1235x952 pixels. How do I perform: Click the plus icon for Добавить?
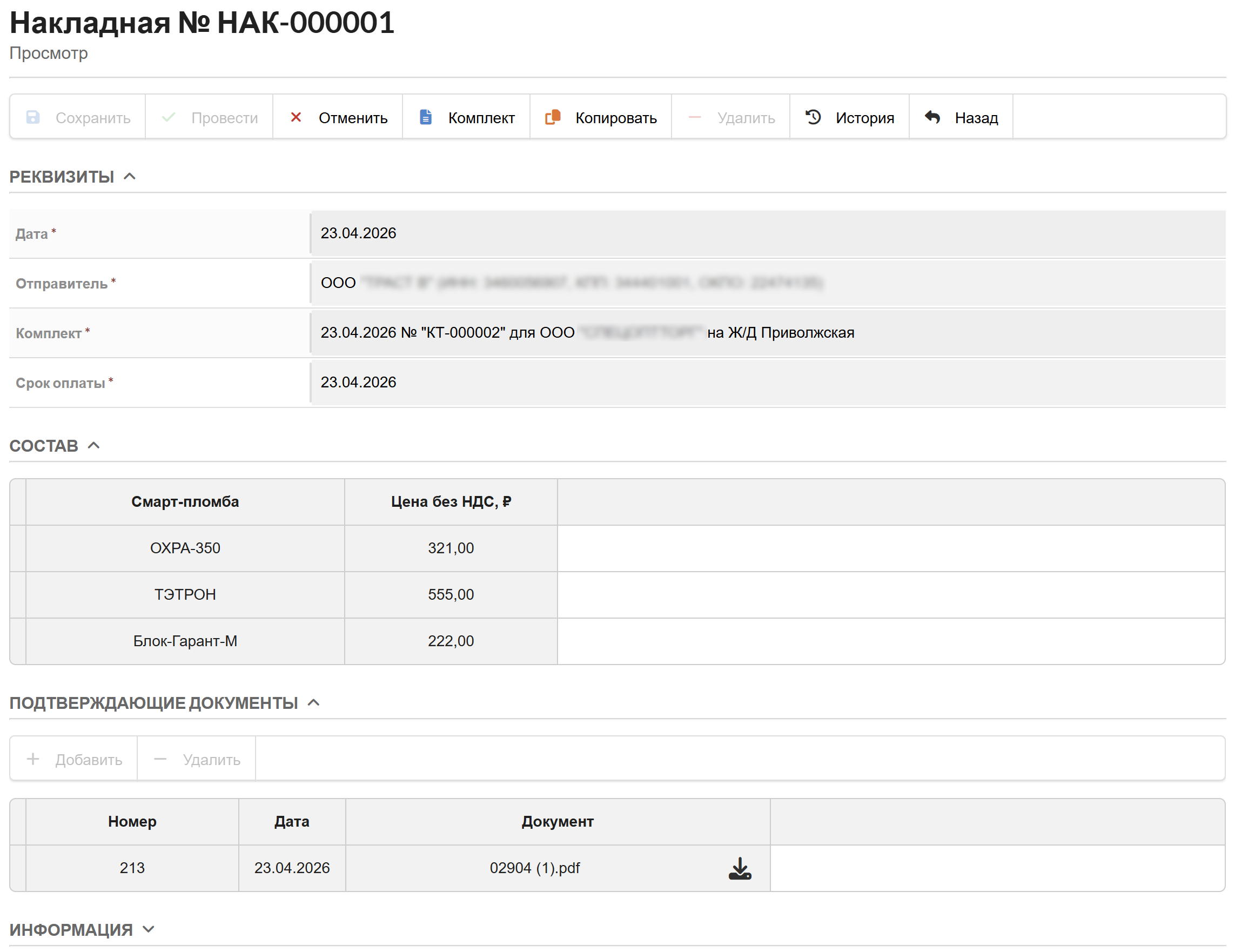coord(33,759)
